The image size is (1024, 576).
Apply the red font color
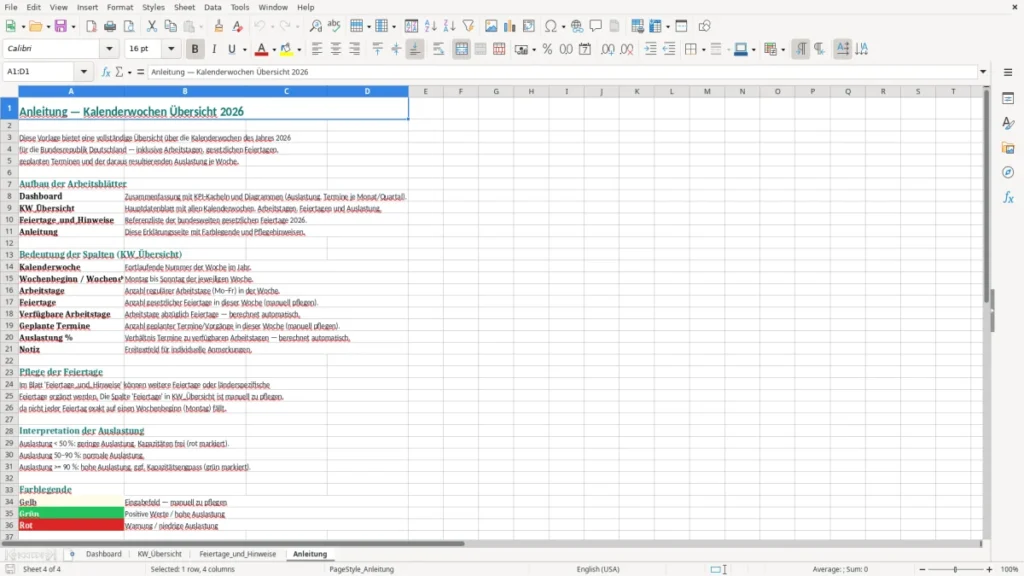(261, 49)
